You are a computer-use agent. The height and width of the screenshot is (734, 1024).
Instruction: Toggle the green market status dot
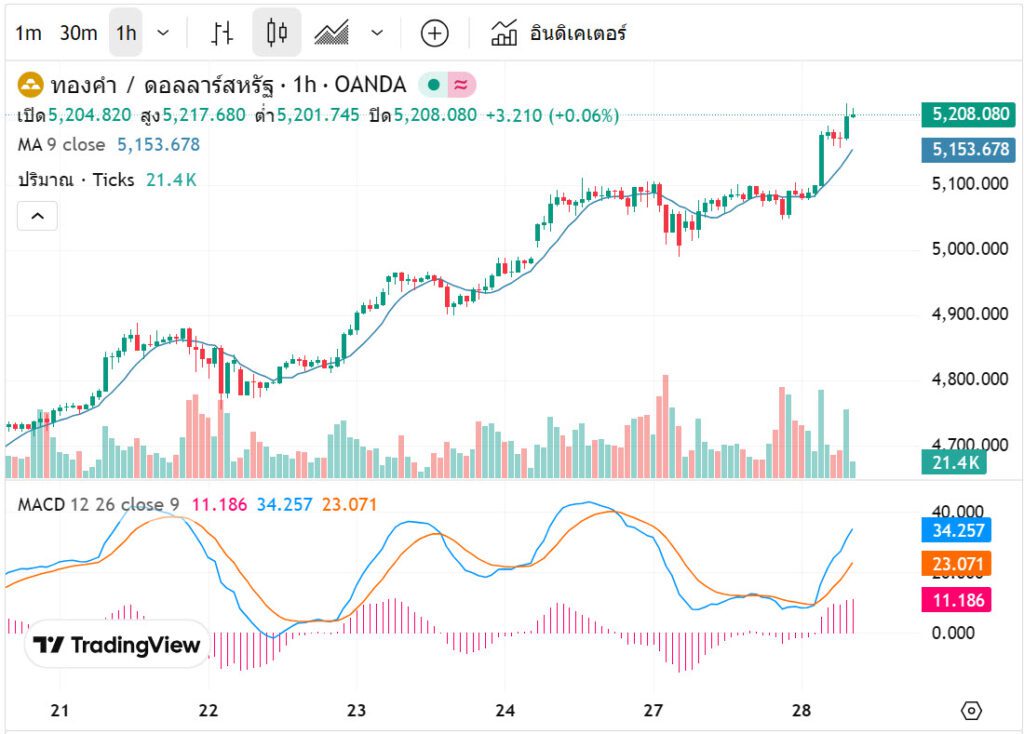point(434,85)
